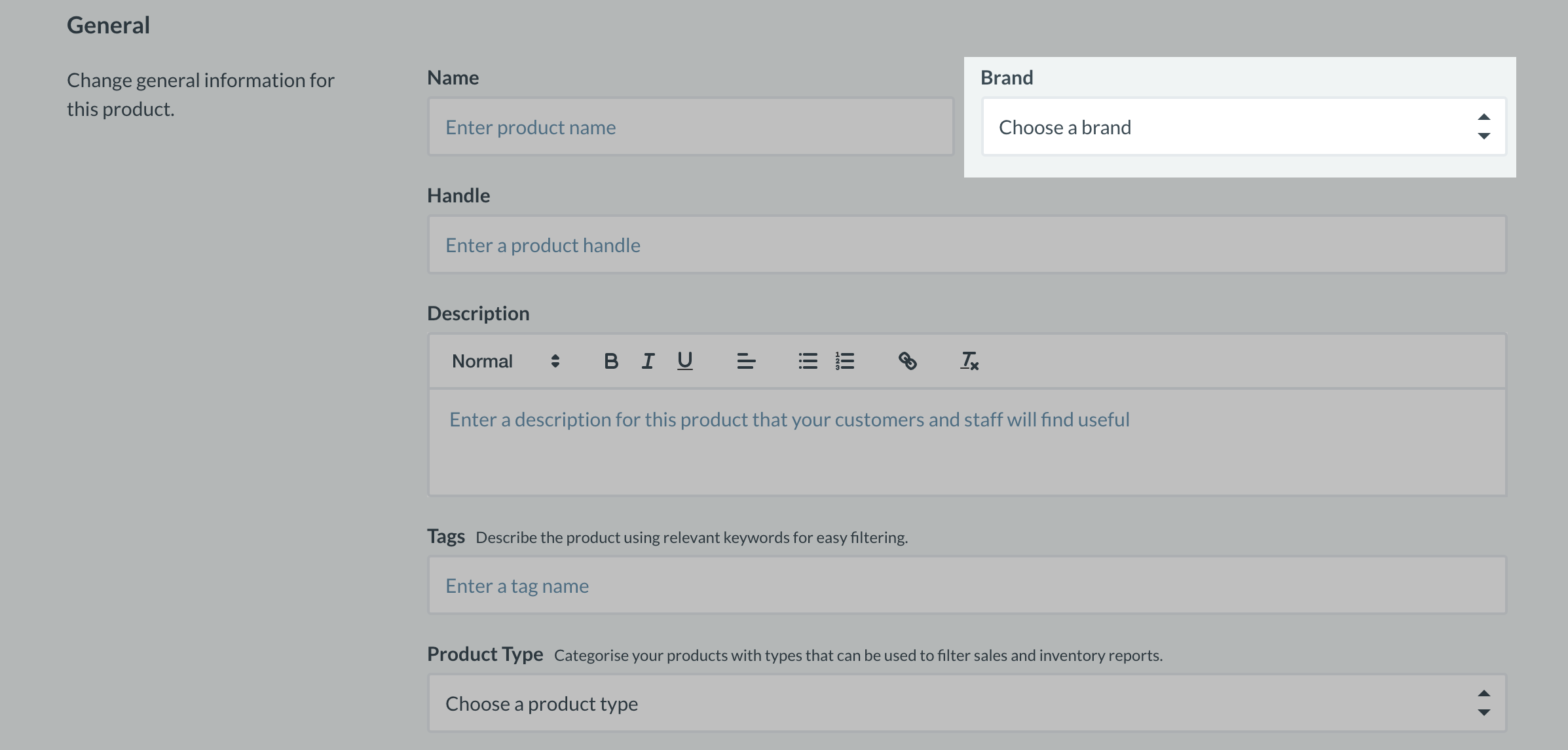Screen dimensions: 1568x750
Task: Apply italic formatting in the description toolbar
Action: tap(648, 361)
